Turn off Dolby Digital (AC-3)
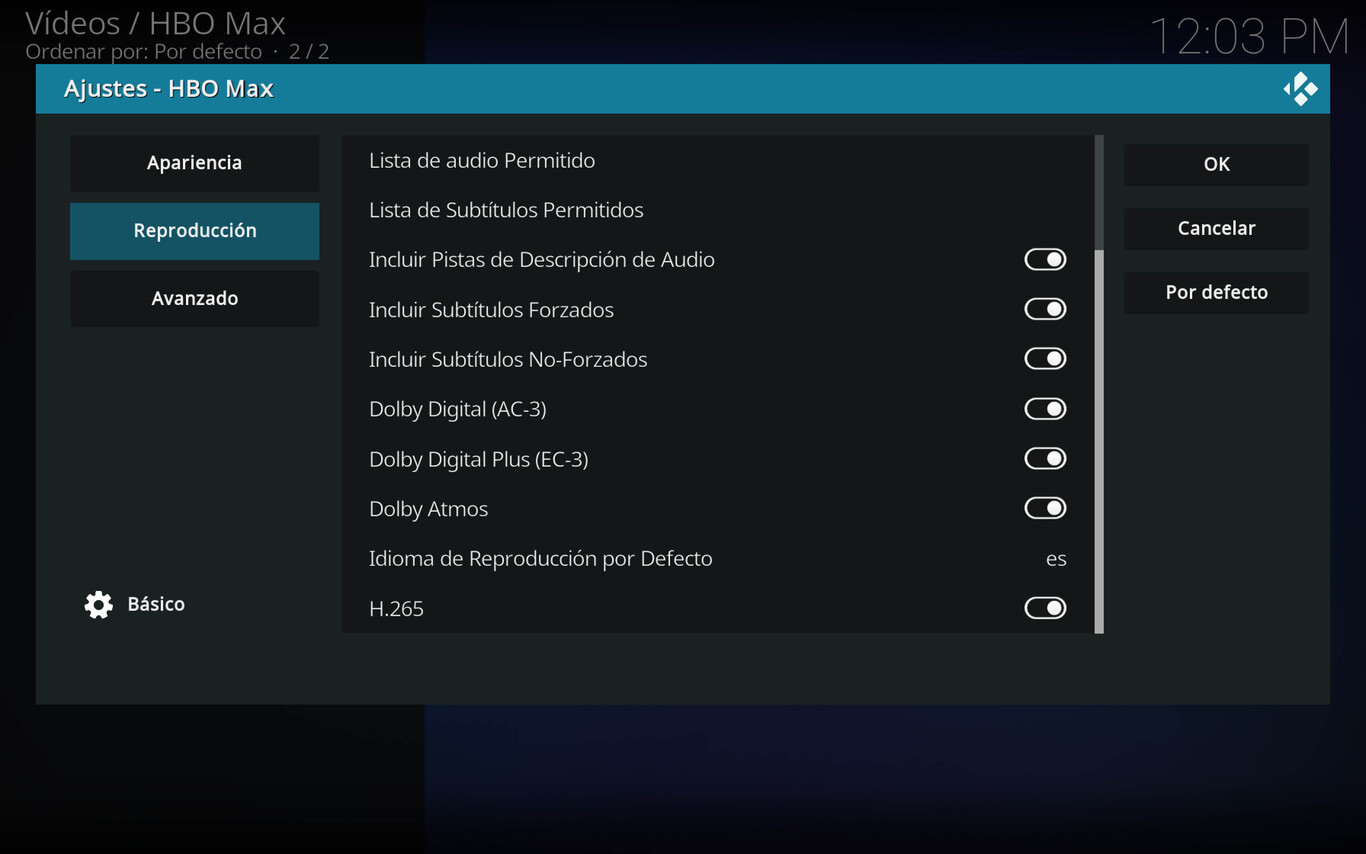This screenshot has width=1366, height=854. point(1045,408)
